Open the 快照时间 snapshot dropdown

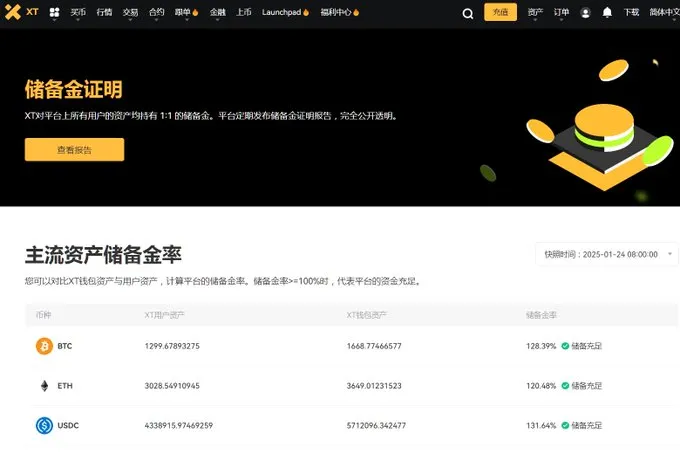[607, 254]
